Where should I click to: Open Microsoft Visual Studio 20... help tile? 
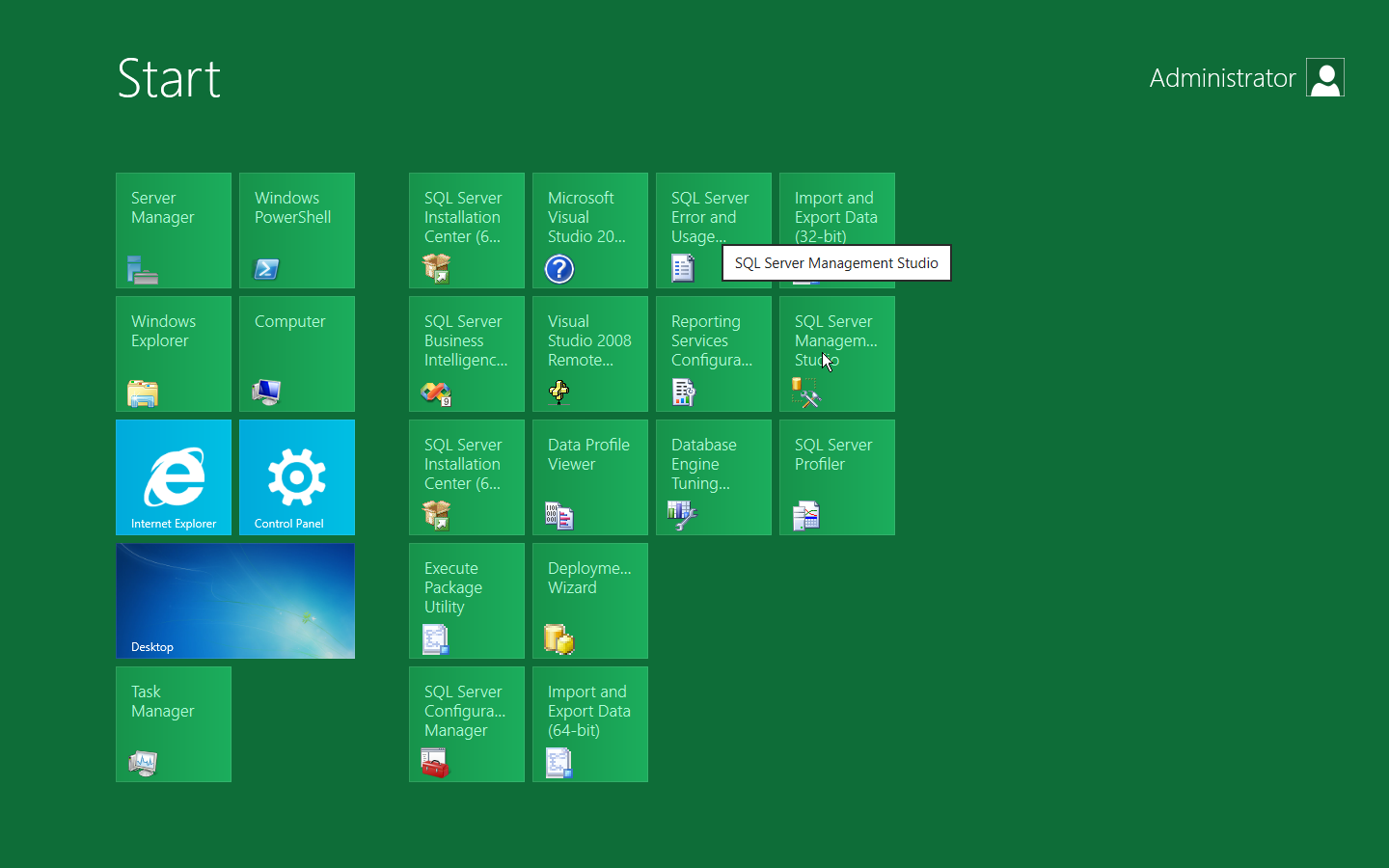[x=590, y=231]
